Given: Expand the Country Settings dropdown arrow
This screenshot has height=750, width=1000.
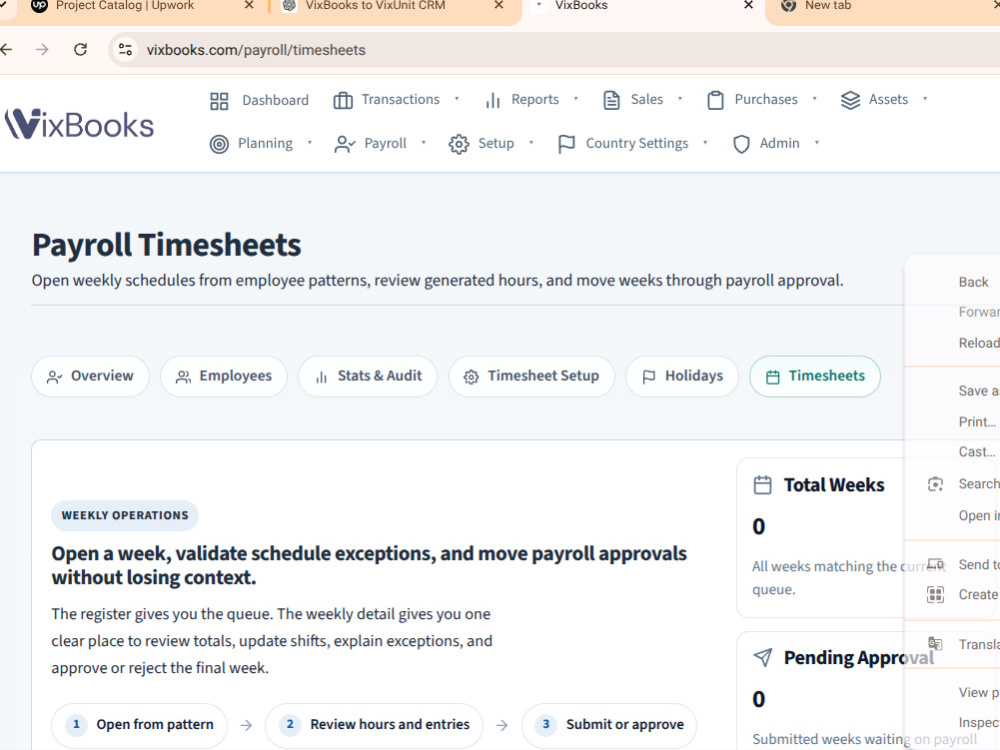Looking at the screenshot, I should pyautogui.click(x=705, y=143).
